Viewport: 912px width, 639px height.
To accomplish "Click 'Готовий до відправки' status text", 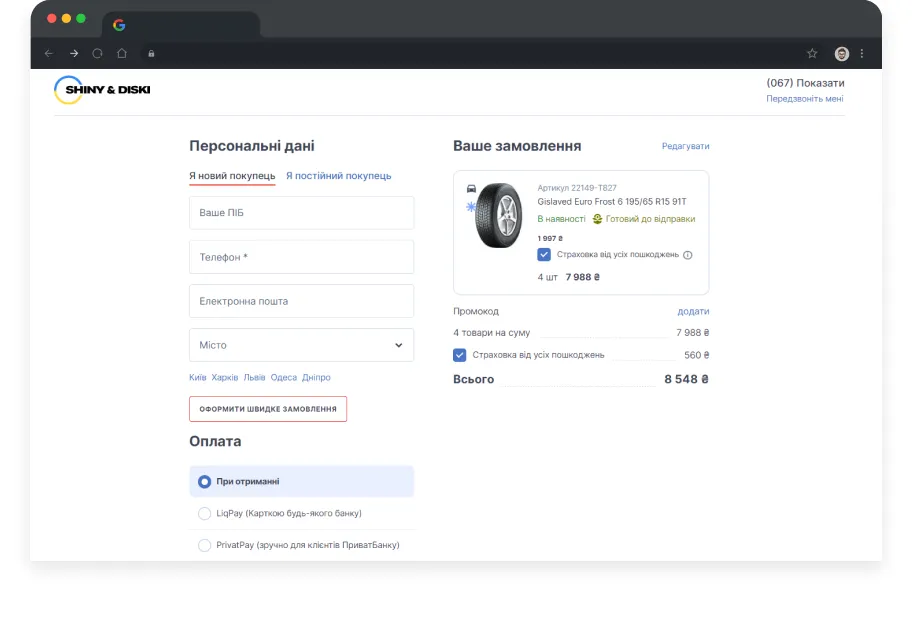I will click(650, 219).
